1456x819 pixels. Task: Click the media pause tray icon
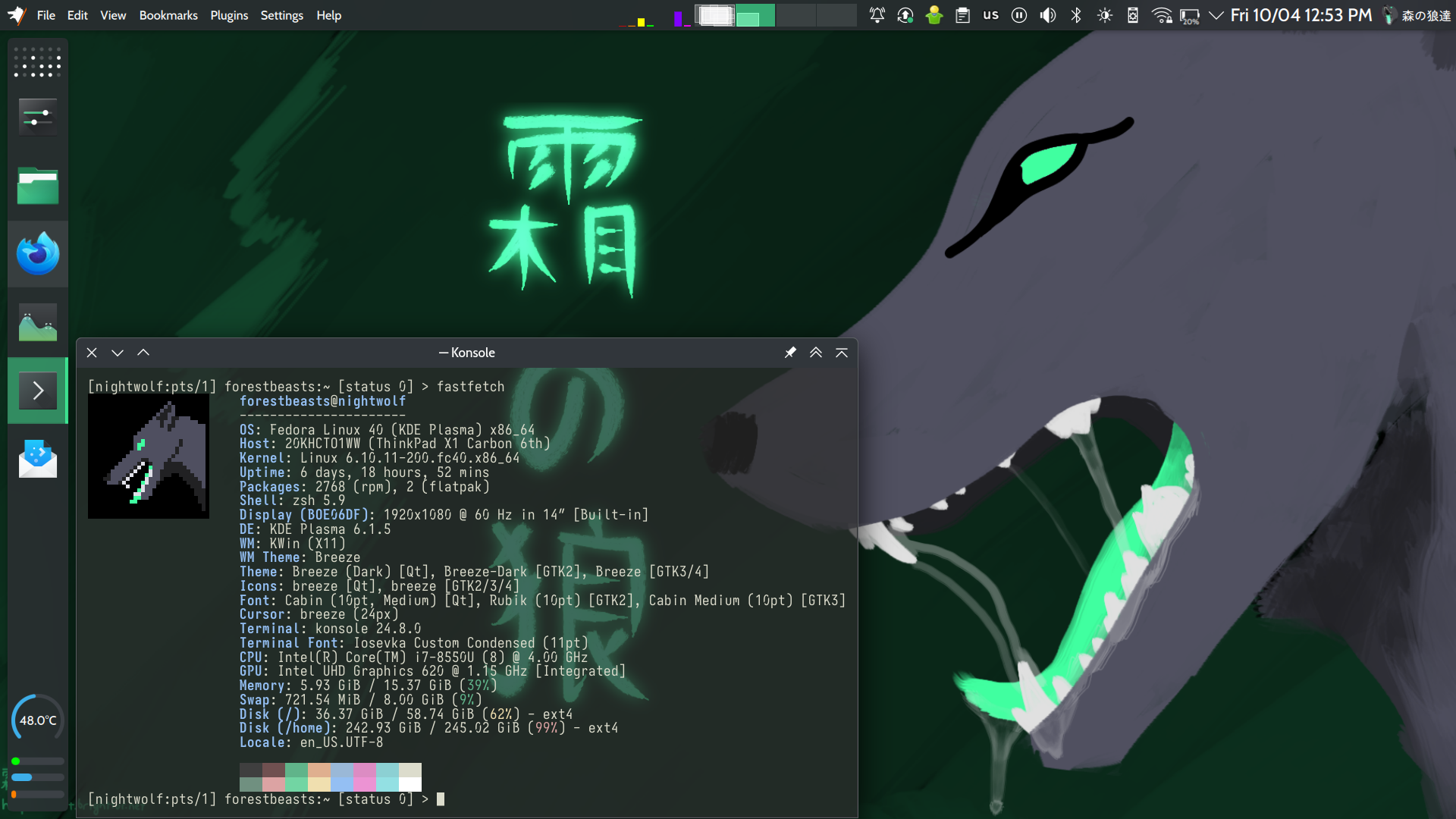point(1019,15)
